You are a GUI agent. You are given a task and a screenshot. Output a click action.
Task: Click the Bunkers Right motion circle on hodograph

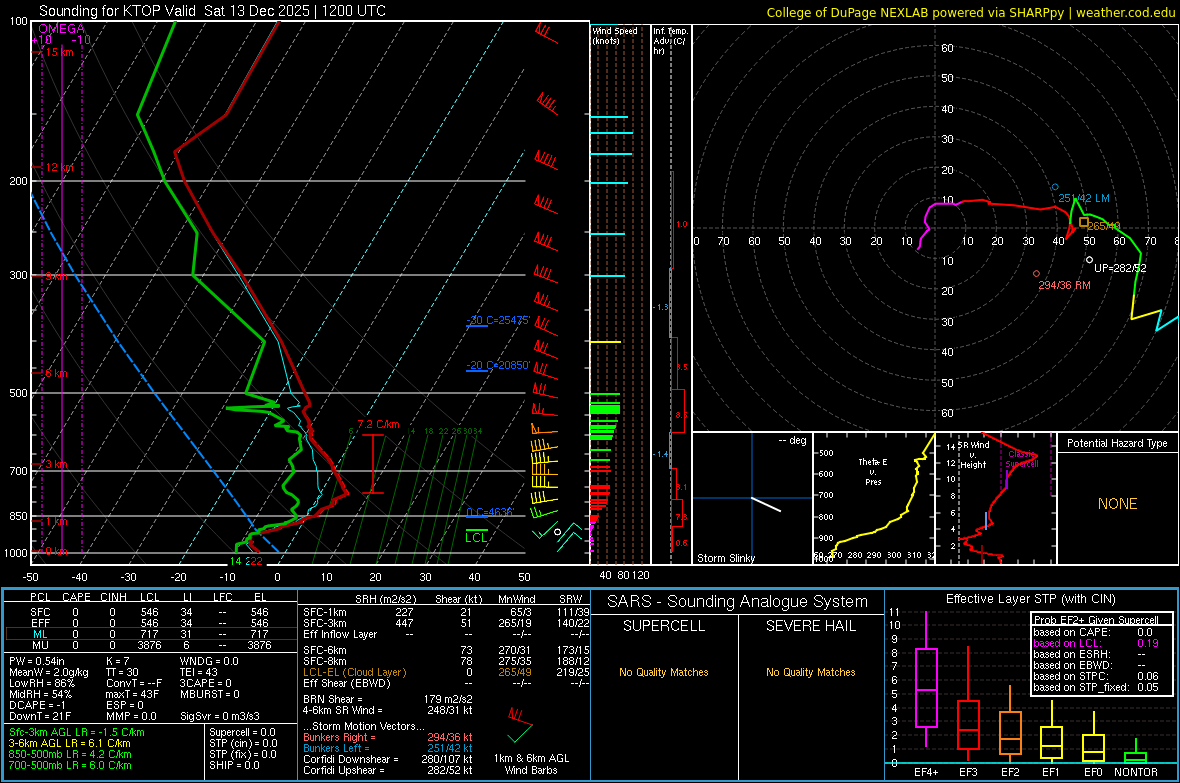[1036, 274]
